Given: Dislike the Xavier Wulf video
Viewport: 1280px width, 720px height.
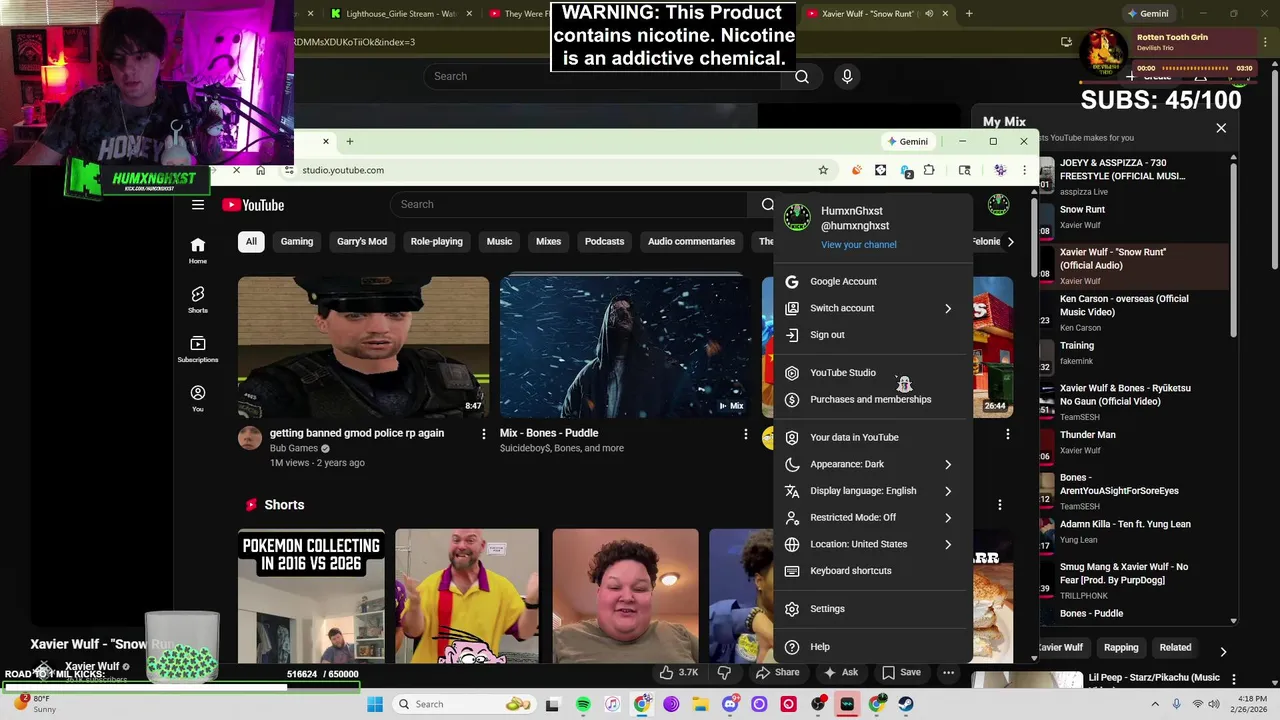Looking at the screenshot, I should [x=724, y=673].
